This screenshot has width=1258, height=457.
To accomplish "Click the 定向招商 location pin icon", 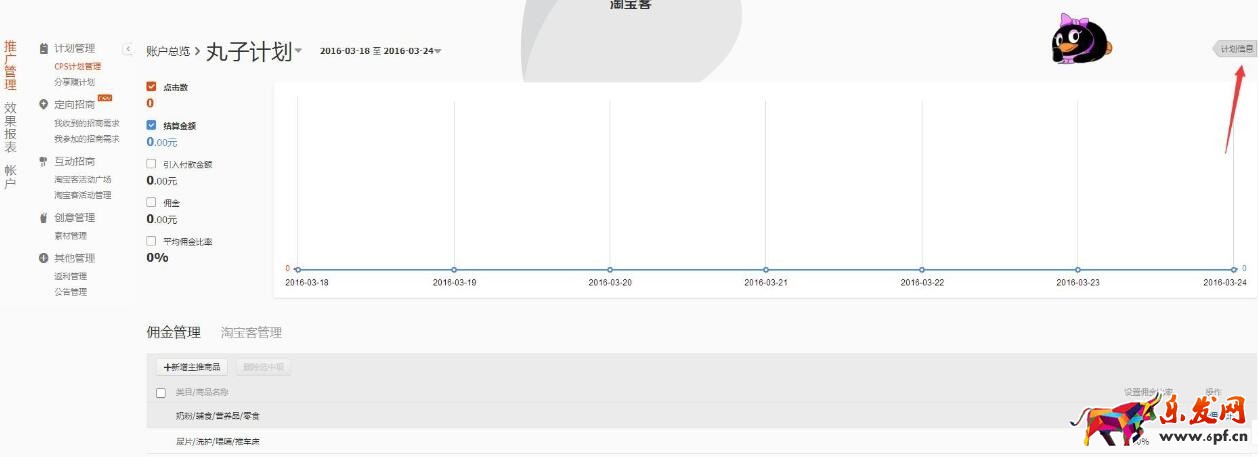I will click(43, 104).
